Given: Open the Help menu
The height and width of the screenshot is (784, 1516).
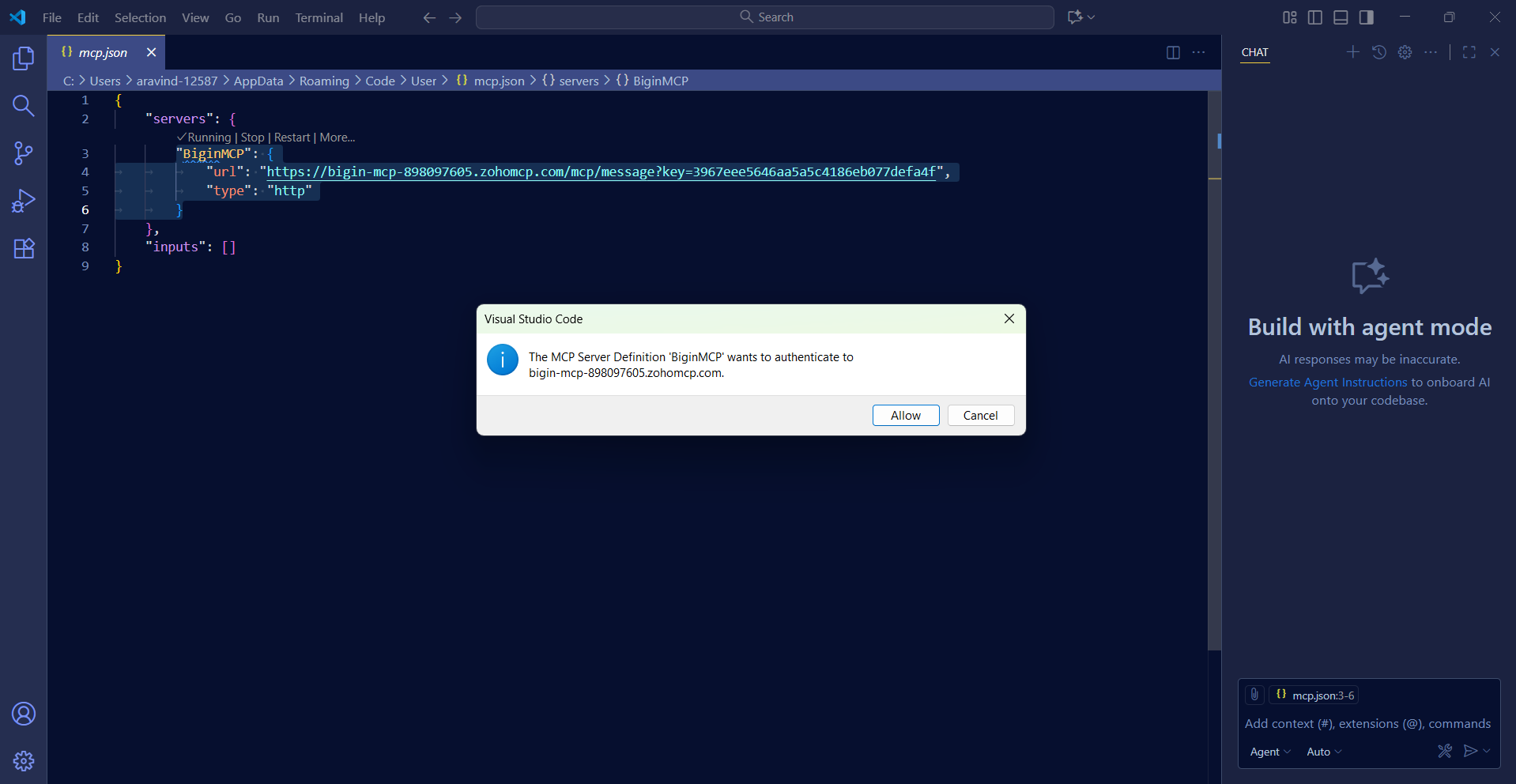Looking at the screenshot, I should pos(371,17).
